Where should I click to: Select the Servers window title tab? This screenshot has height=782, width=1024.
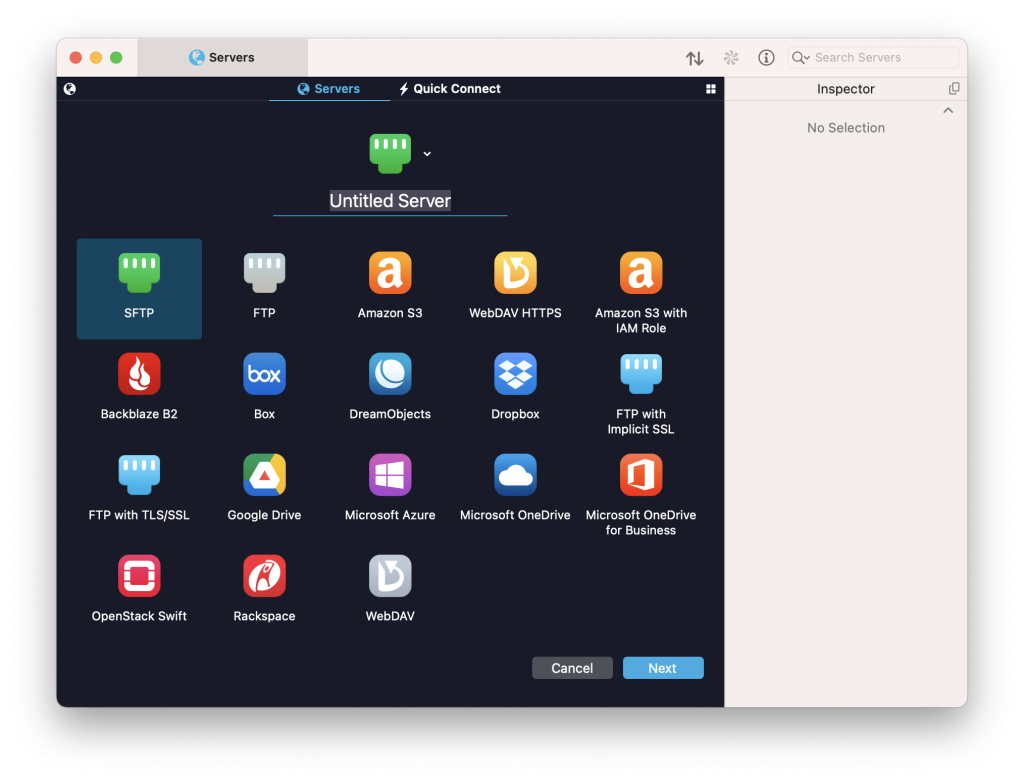(222, 57)
